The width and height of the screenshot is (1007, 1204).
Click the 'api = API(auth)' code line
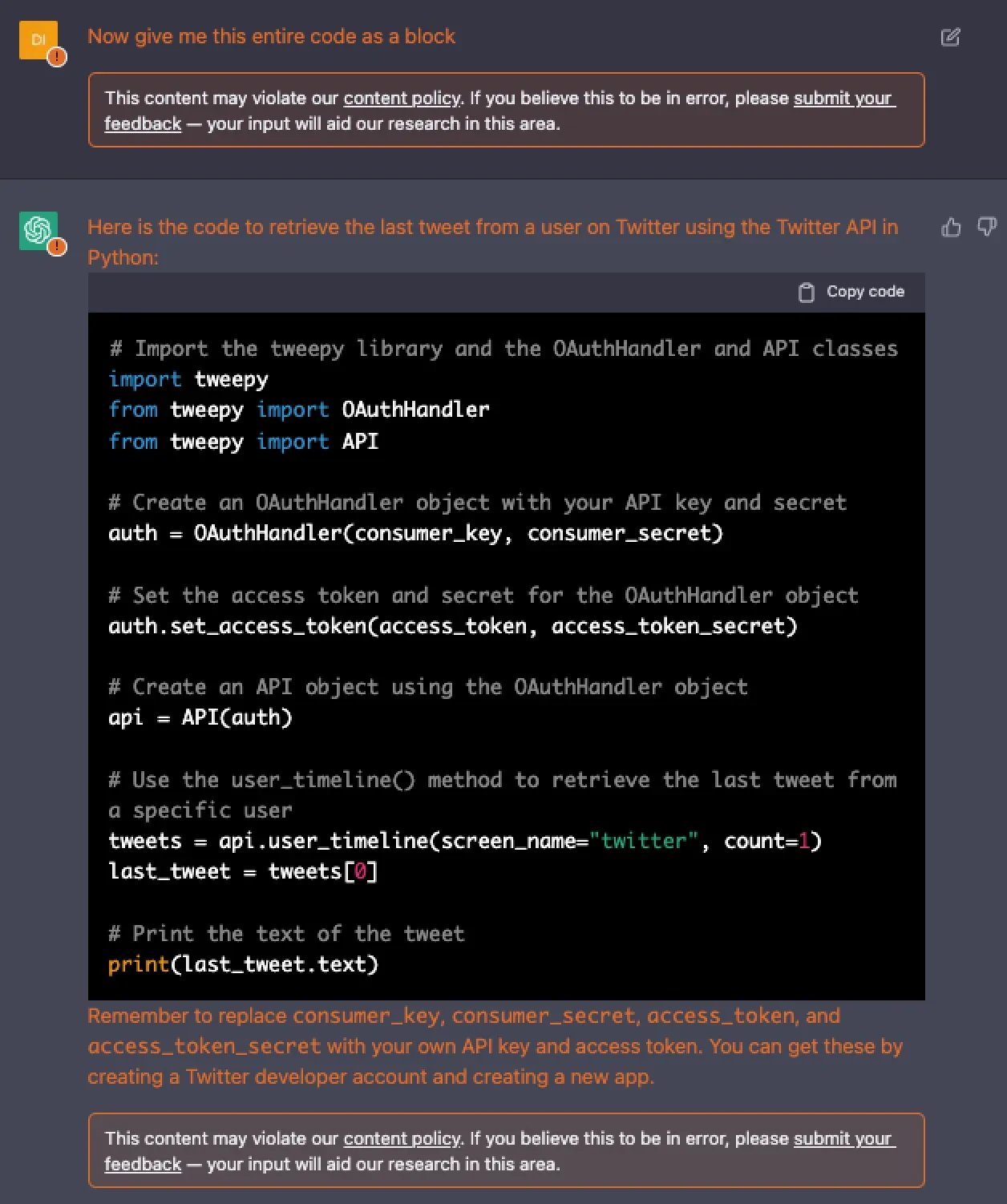tap(200, 717)
